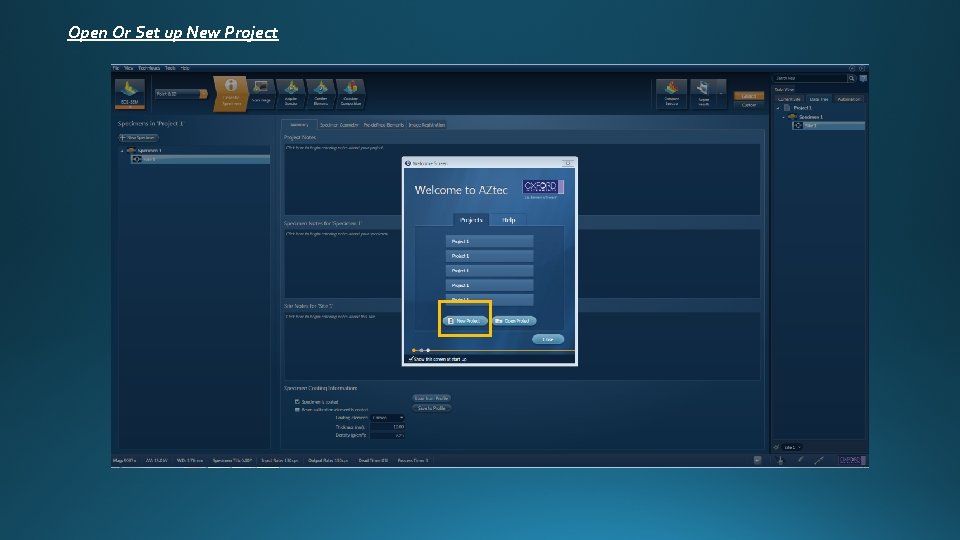Screen dimensions: 960x540
Task: Switch to the Summary tab
Action: pos(299,124)
